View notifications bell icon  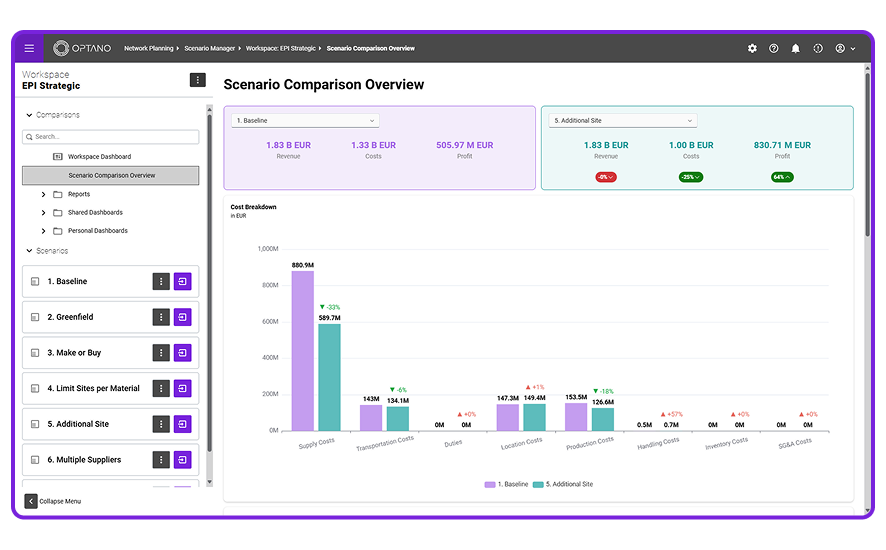pyautogui.click(x=796, y=49)
